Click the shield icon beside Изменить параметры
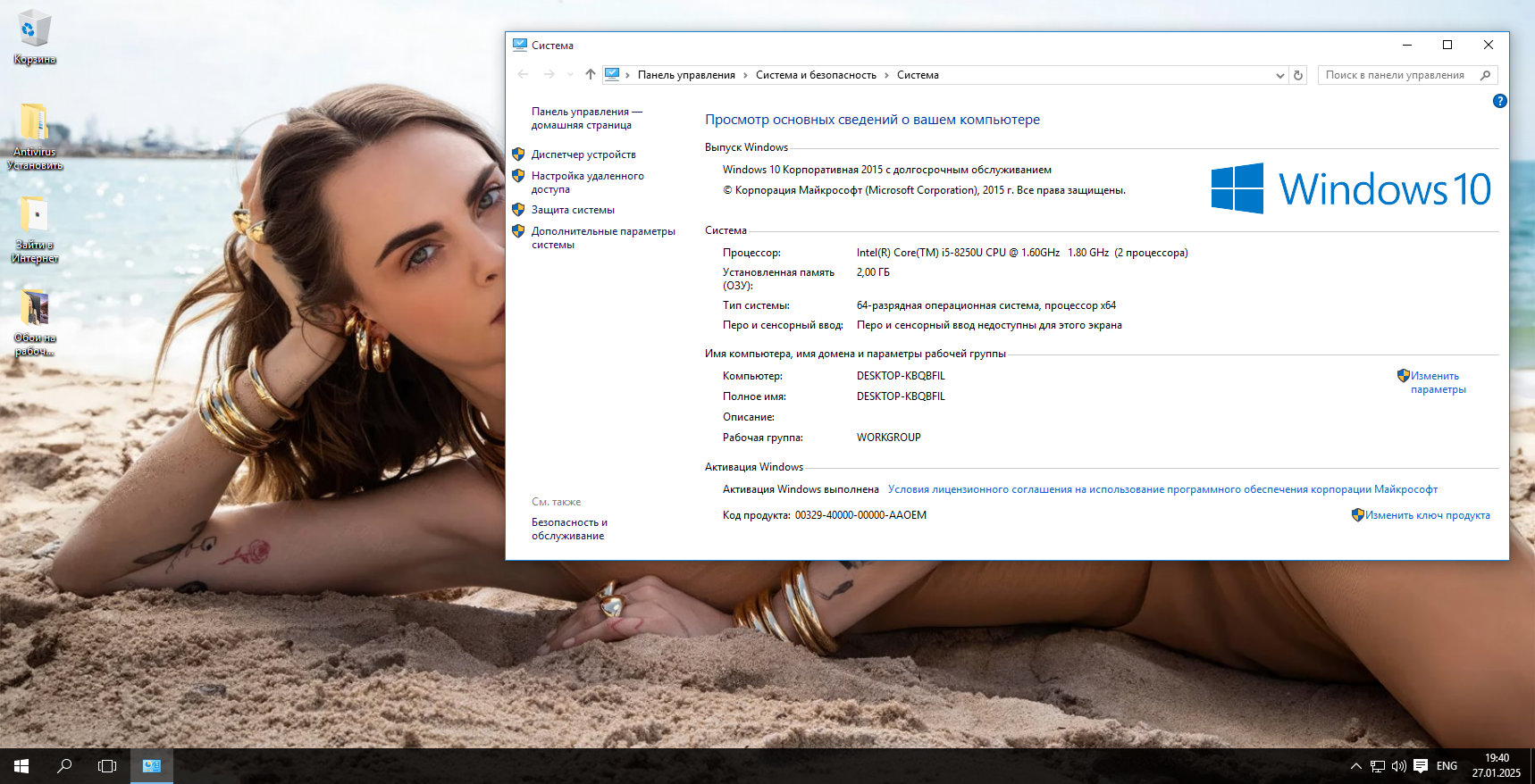The width and height of the screenshot is (1535, 784). (1403, 376)
